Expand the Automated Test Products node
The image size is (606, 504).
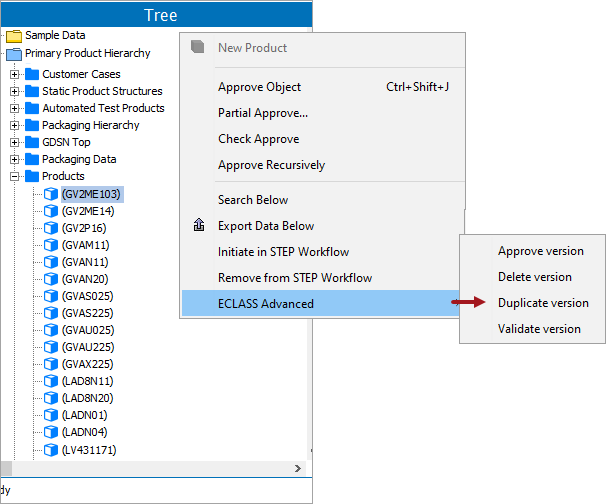pos(15,108)
